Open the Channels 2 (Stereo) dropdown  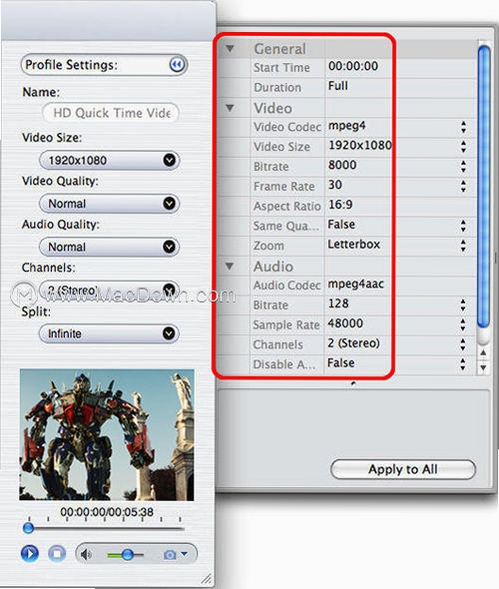coord(109,290)
